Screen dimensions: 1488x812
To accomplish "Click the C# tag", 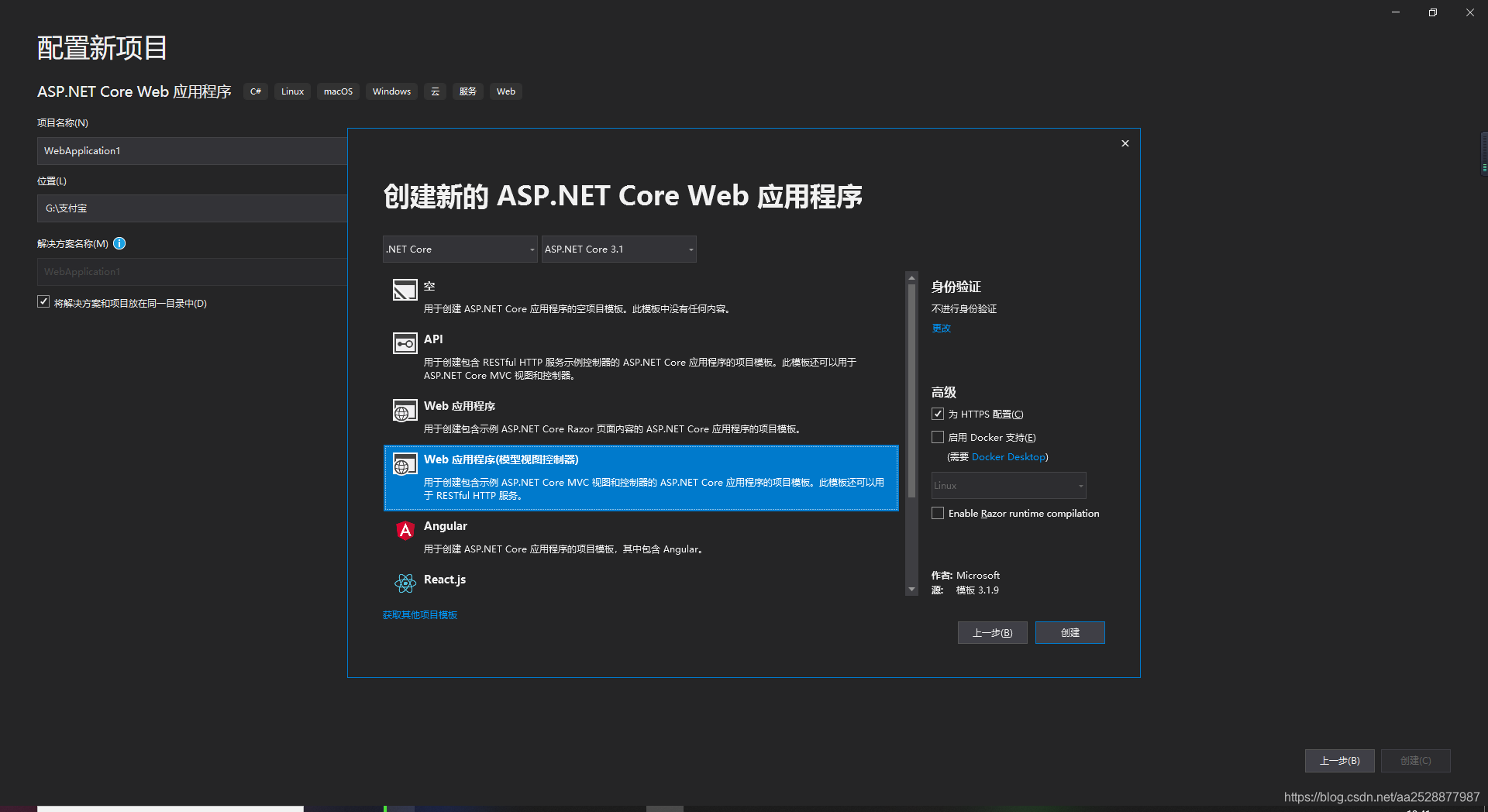I will (256, 91).
